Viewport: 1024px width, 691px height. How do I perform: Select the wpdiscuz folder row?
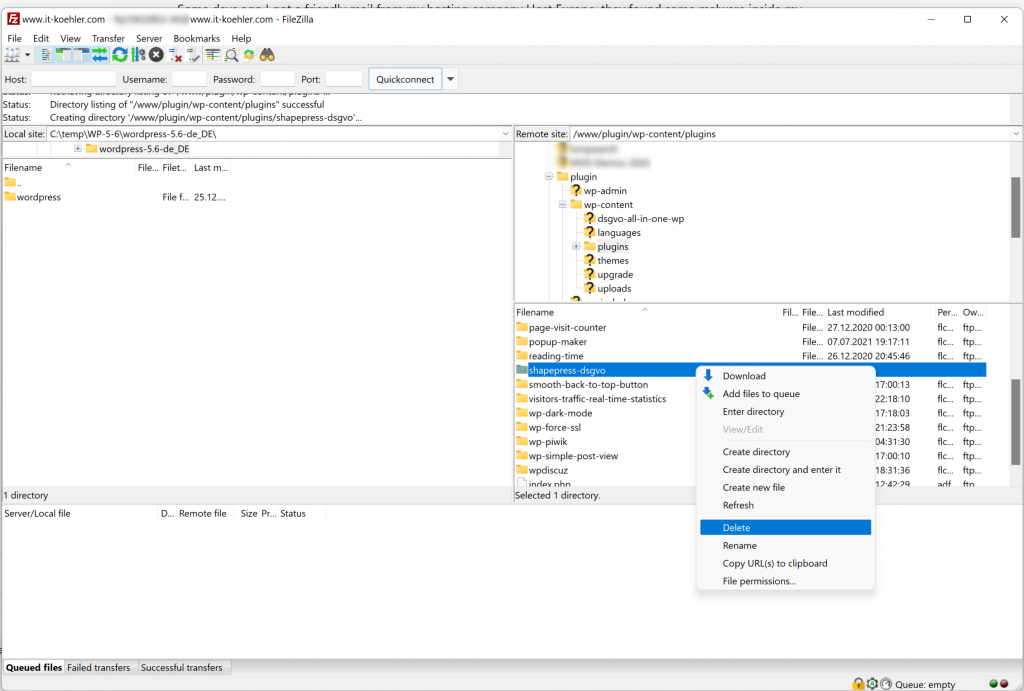pyautogui.click(x=750, y=470)
